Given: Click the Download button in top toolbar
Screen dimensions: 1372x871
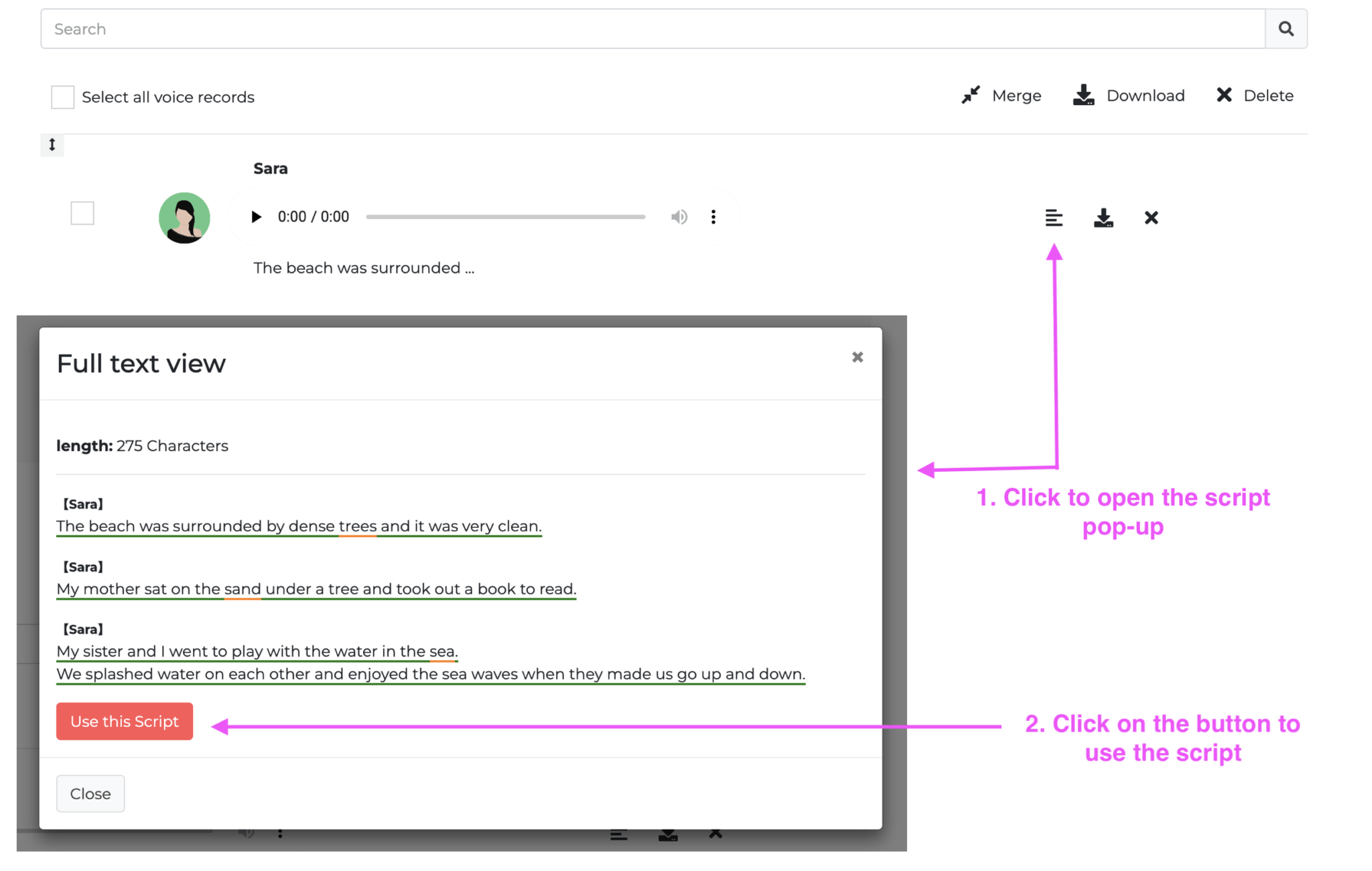Looking at the screenshot, I should click(1129, 96).
